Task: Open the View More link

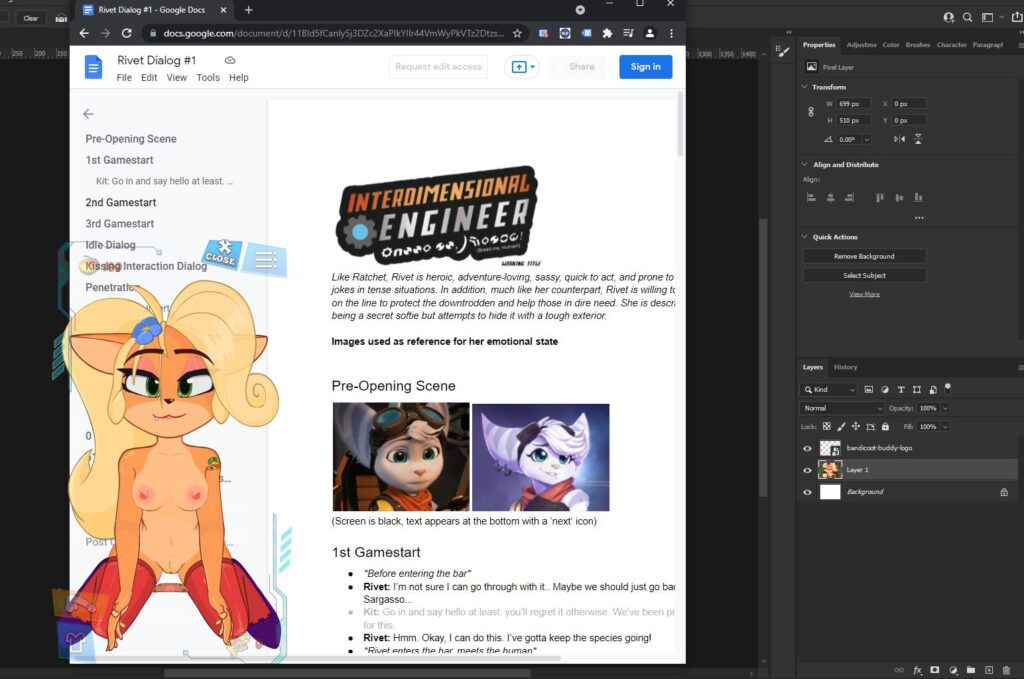Action: click(864, 294)
